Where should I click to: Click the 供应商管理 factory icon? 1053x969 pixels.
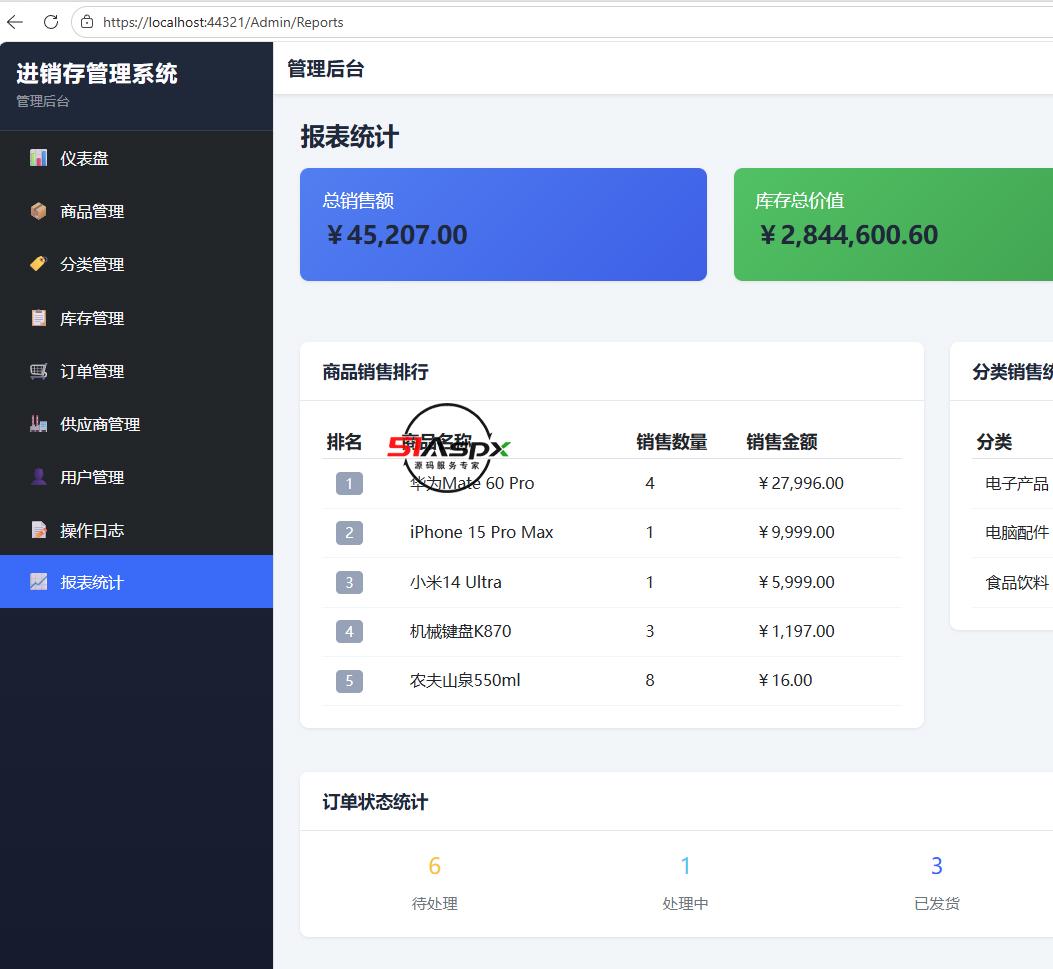(38, 424)
